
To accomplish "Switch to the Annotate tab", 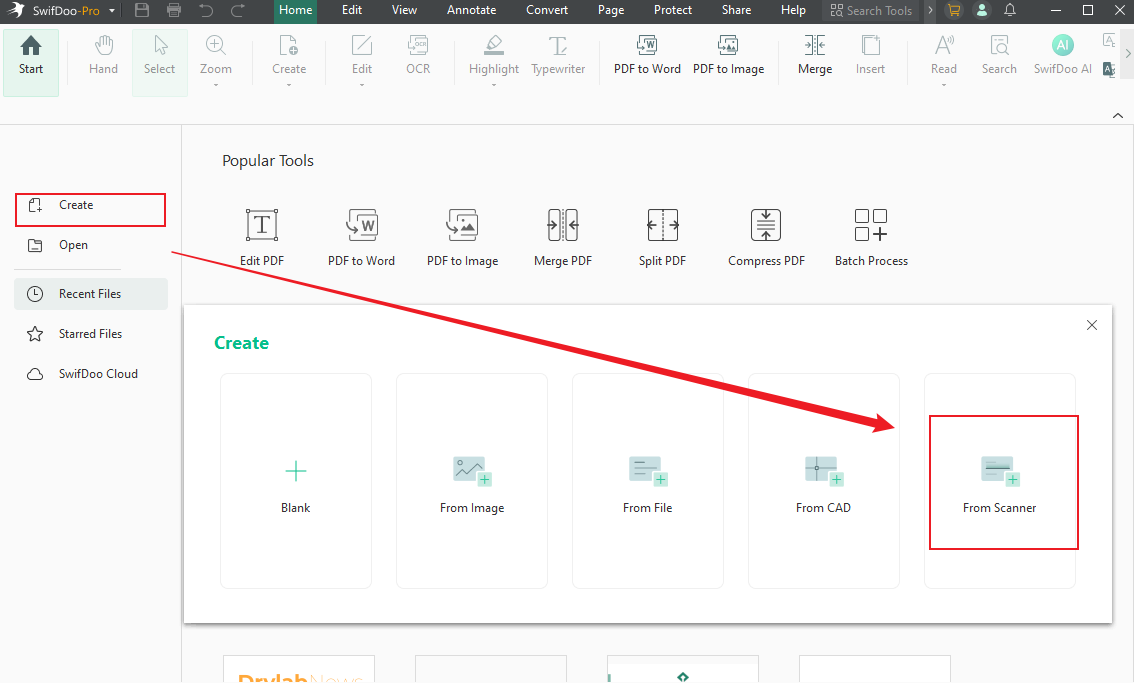I will click(x=471, y=10).
